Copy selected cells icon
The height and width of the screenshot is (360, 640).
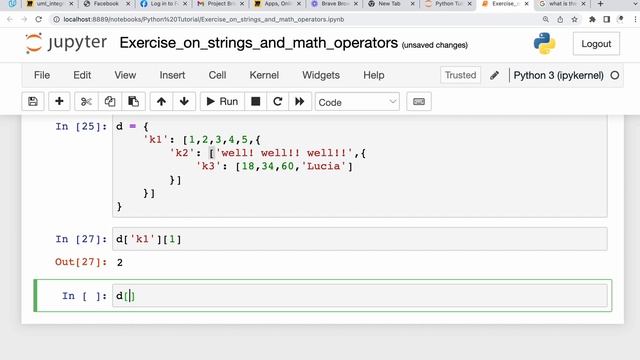[110, 102]
